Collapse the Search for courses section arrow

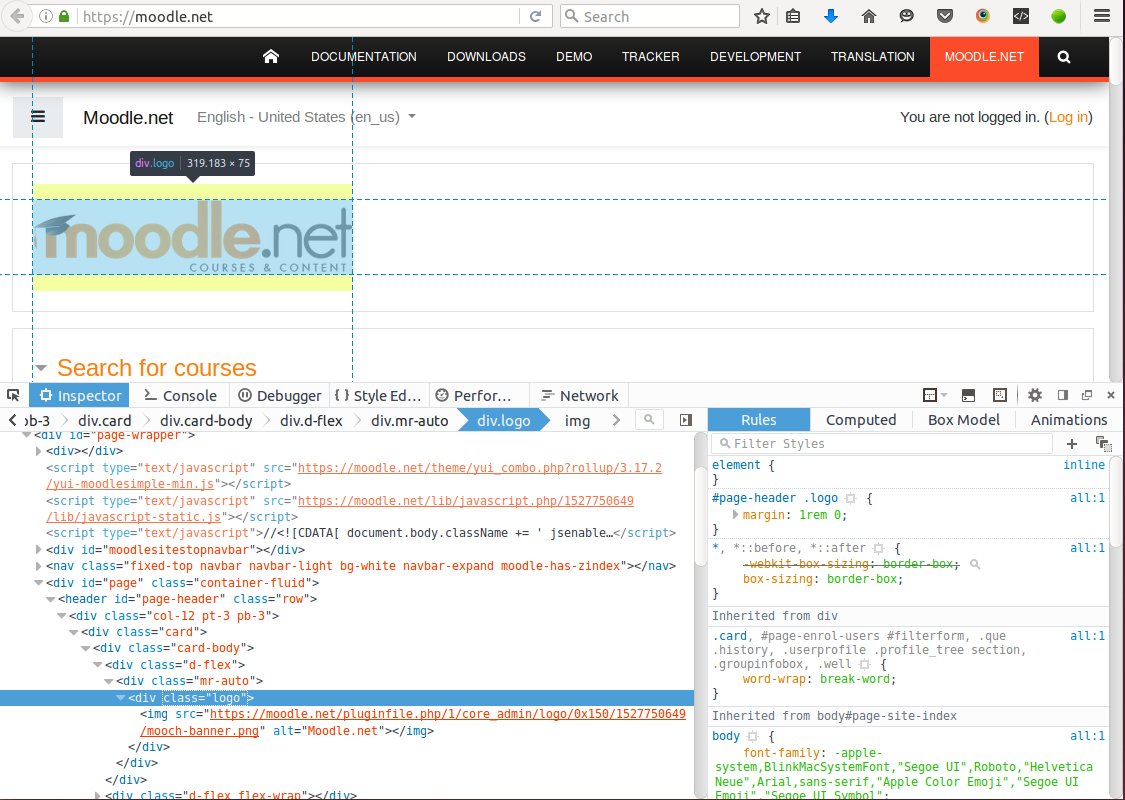point(41,368)
